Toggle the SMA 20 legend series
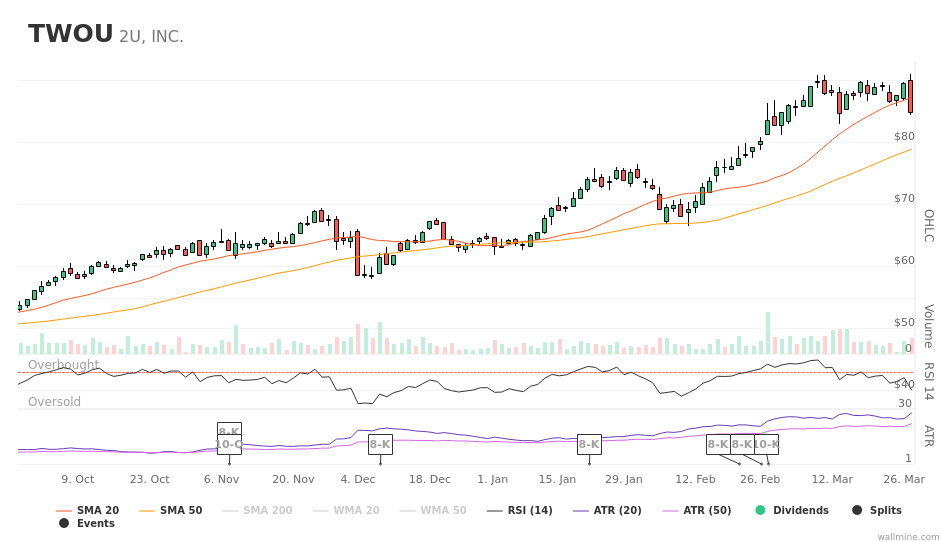Image resolution: width=942 pixels, height=542 pixels. pos(88,510)
